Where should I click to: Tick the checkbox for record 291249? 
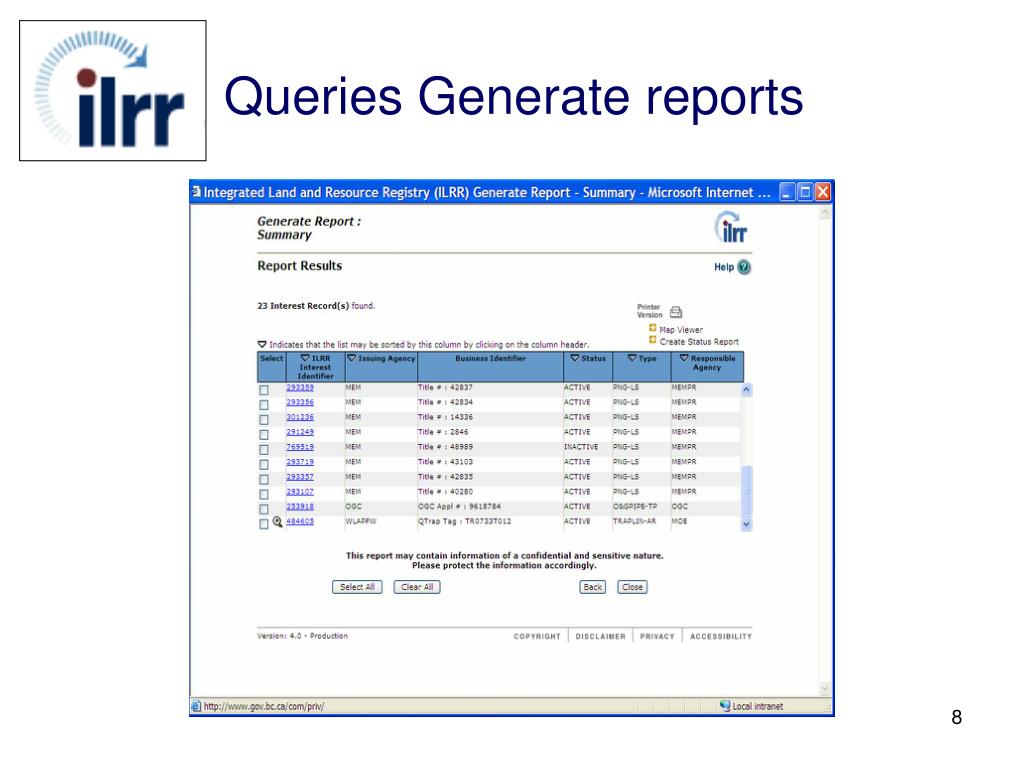pos(264,435)
